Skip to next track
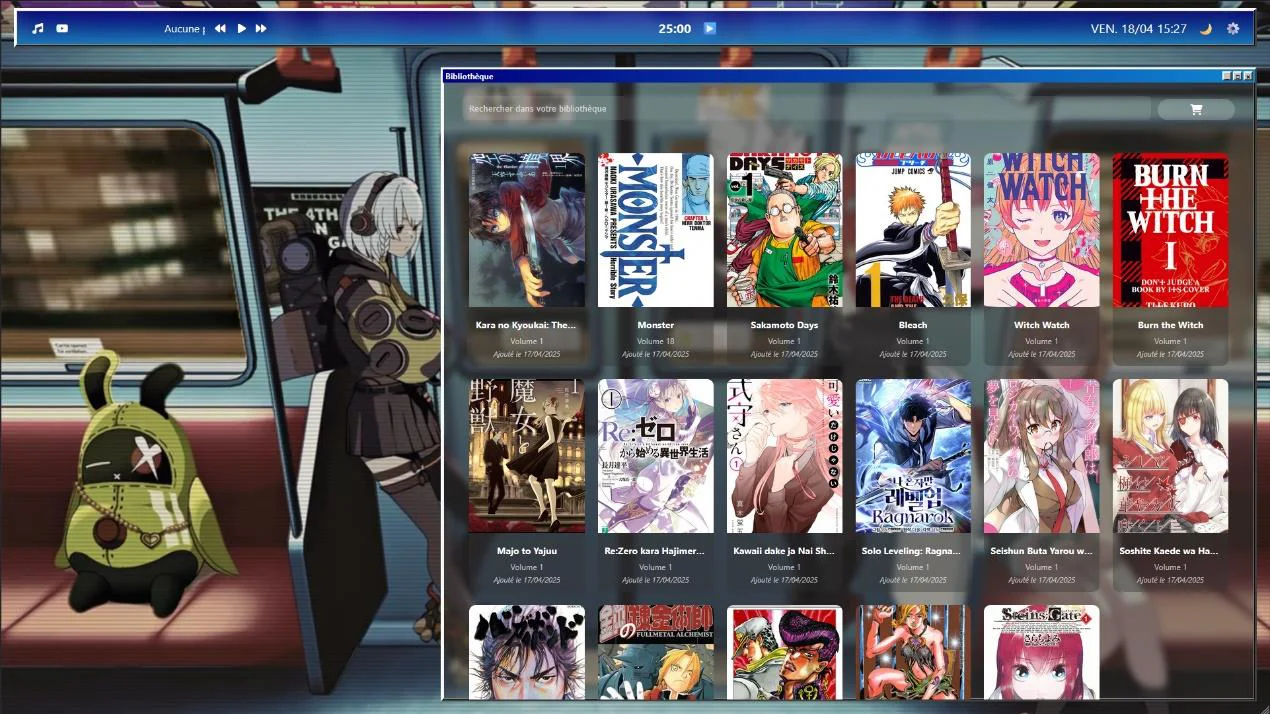Viewport: 1270px width, 714px height. click(x=262, y=29)
